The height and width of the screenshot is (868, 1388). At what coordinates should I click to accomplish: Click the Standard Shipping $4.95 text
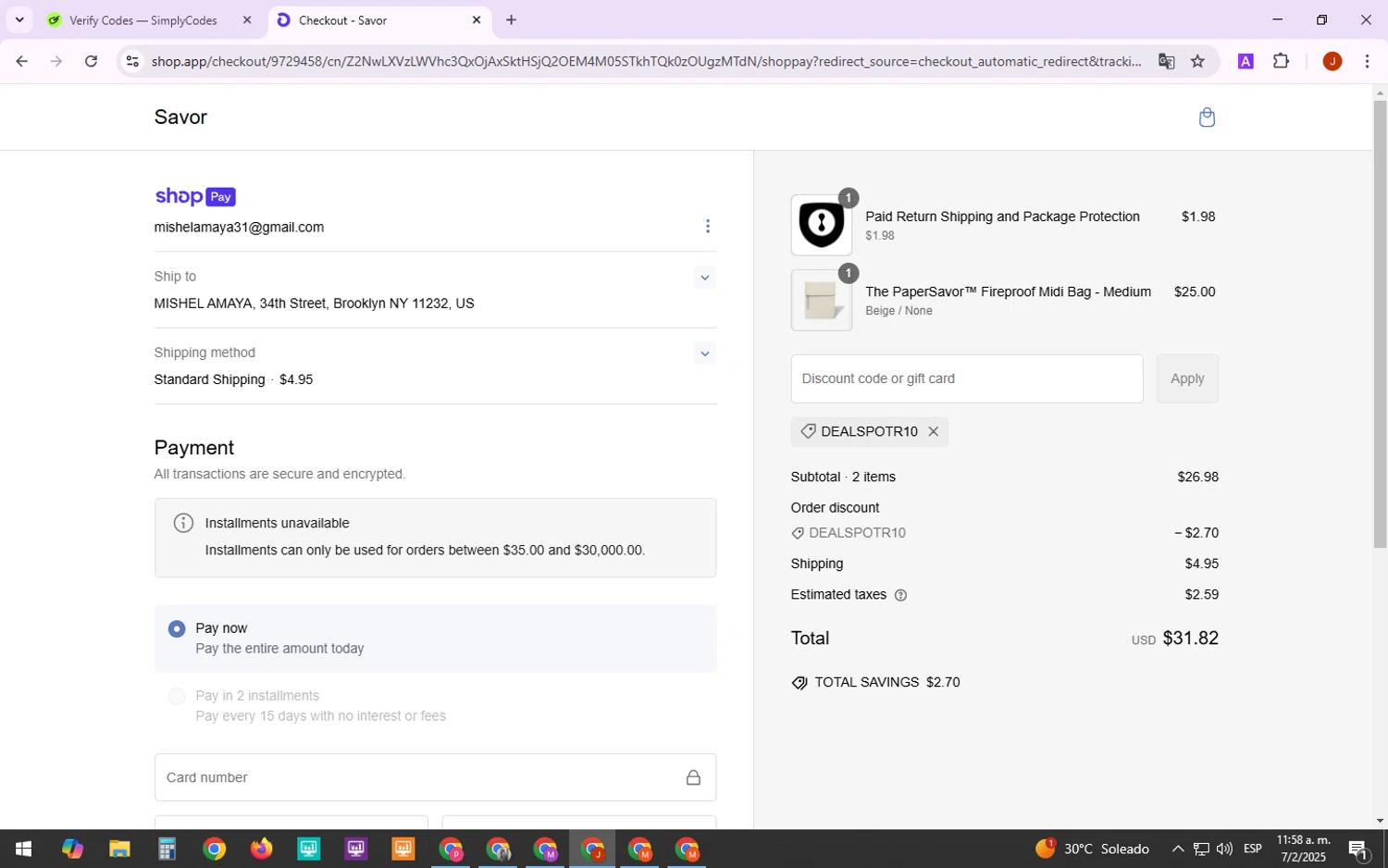233,380
